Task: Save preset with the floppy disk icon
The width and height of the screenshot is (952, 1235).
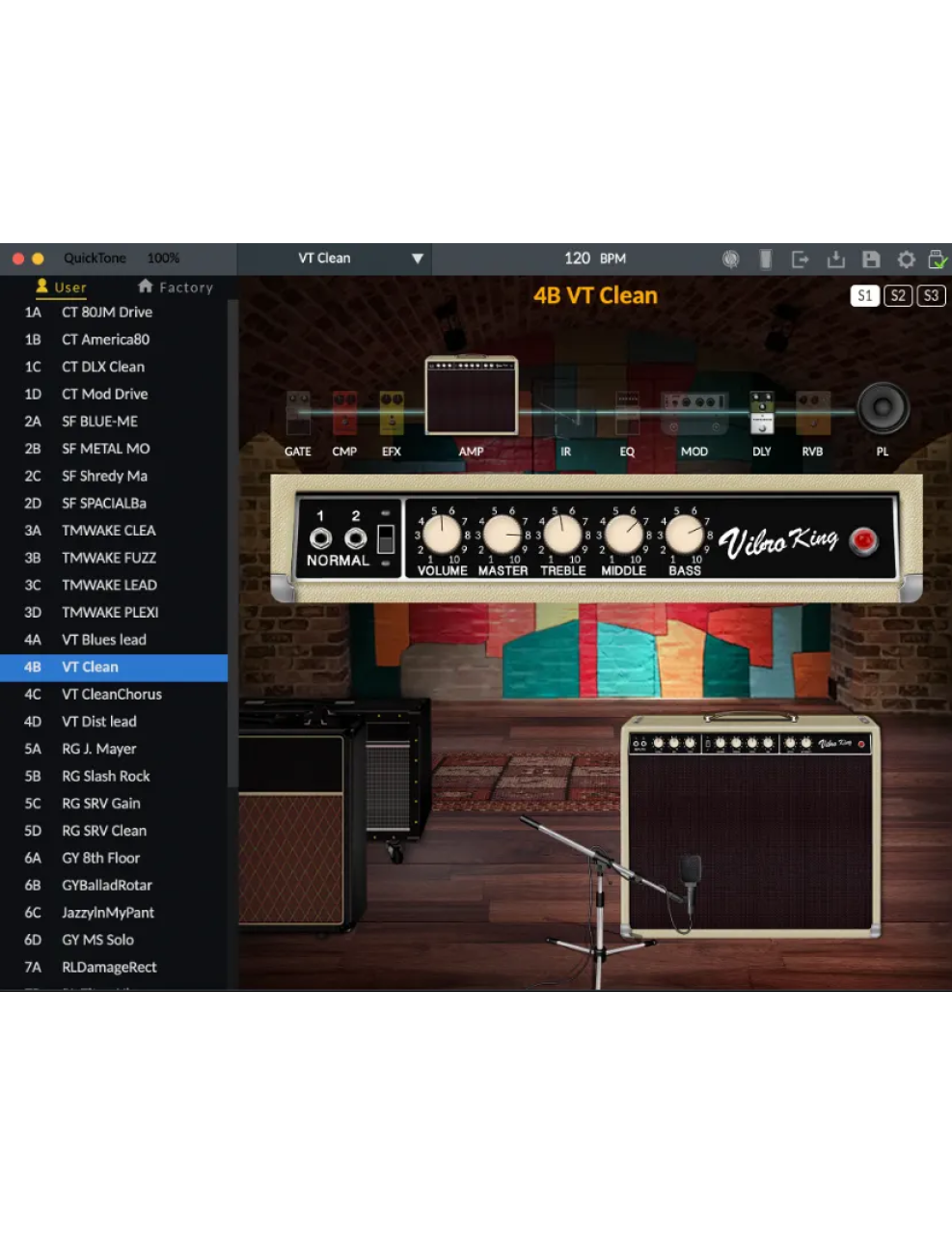Action: coord(871,259)
